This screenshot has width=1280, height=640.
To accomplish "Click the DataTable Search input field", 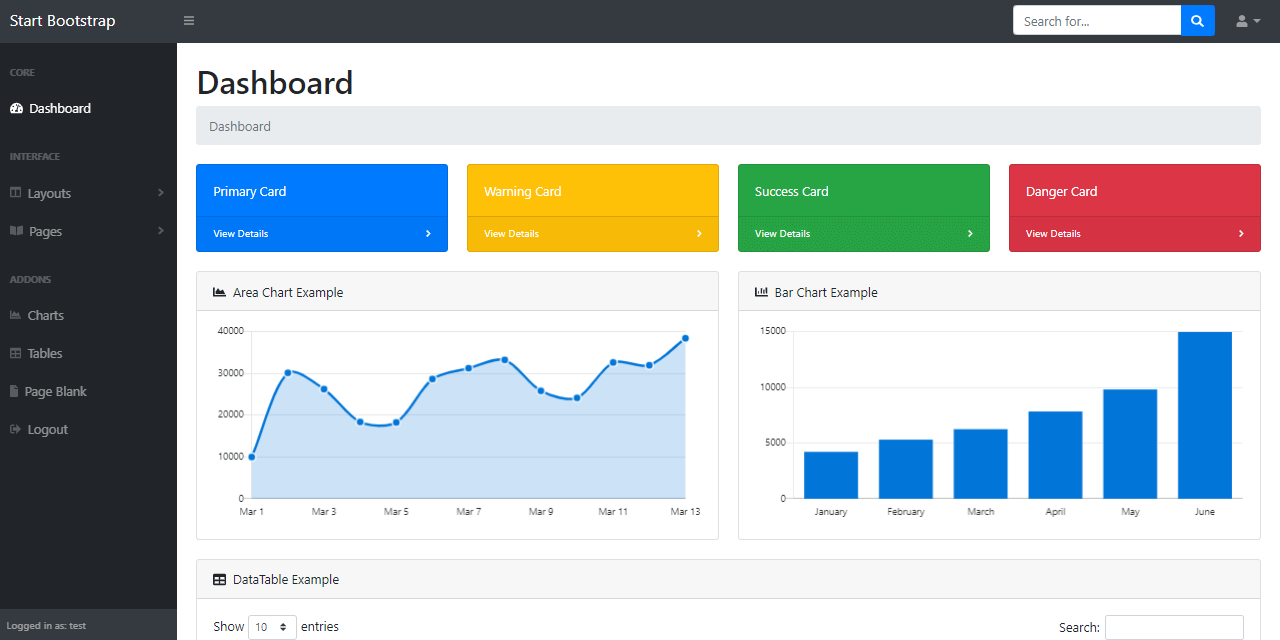I will [x=1174, y=627].
